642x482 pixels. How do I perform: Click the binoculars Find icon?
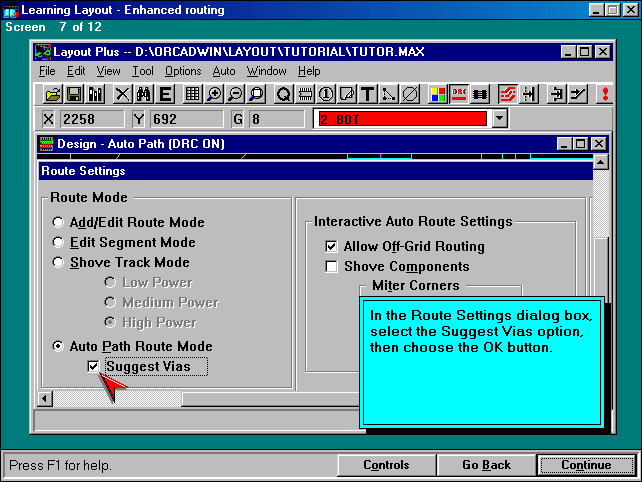pyautogui.click(x=143, y=94)
